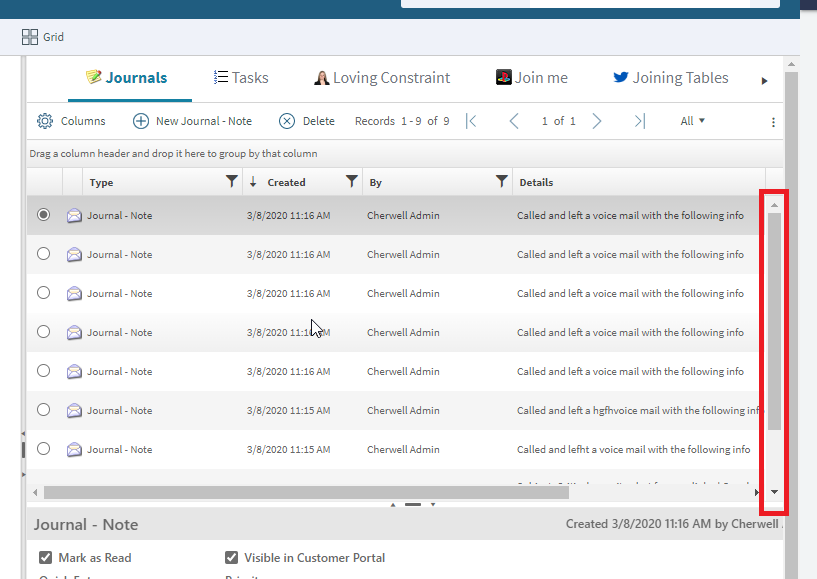Switch to the Tasks tab

240,77
